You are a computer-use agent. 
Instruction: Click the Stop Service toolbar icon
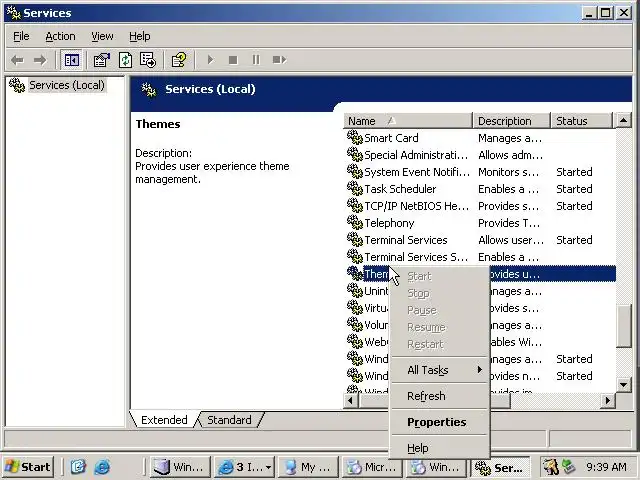pyautogui.click(x=233, y=60)
